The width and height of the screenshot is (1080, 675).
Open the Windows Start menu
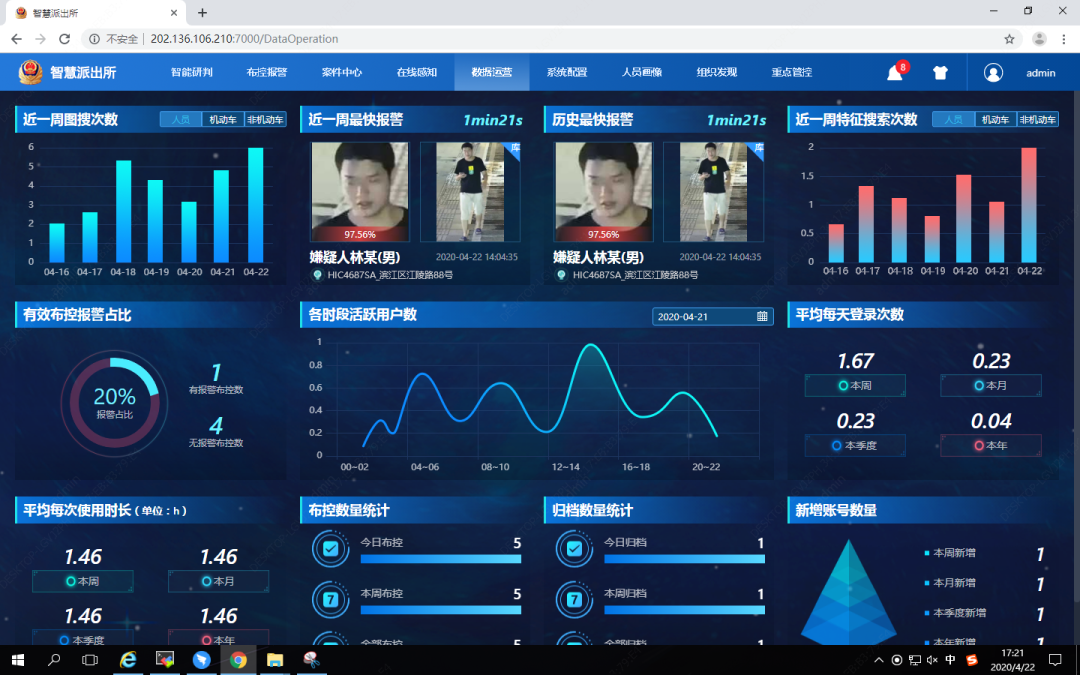click(18, 660)
